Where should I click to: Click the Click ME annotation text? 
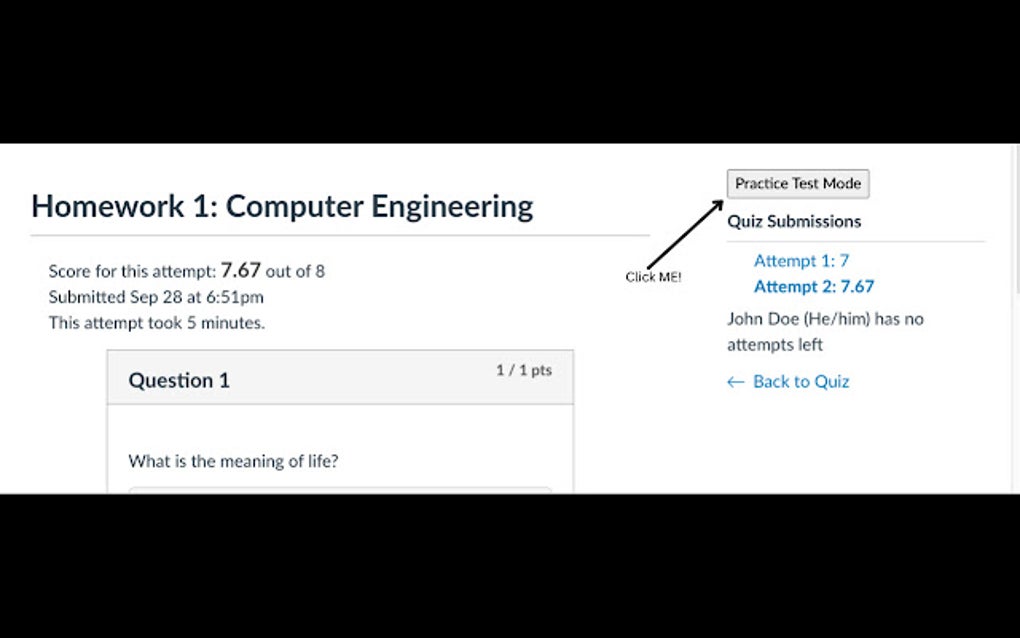(x=654, y=277)
